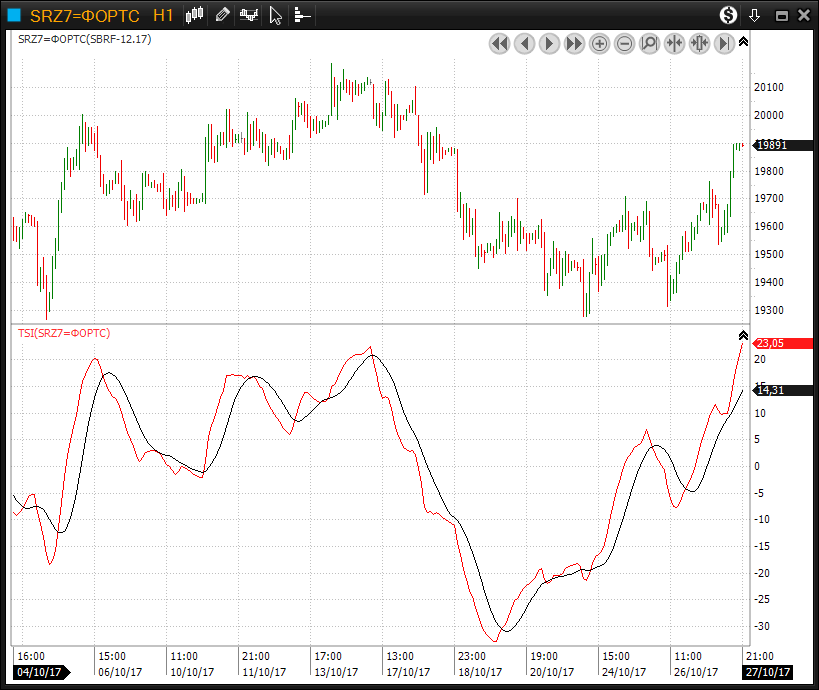This screenshot has width=819, height=690.
Task: Click the blue link-color square
Action: coord(14,15)
